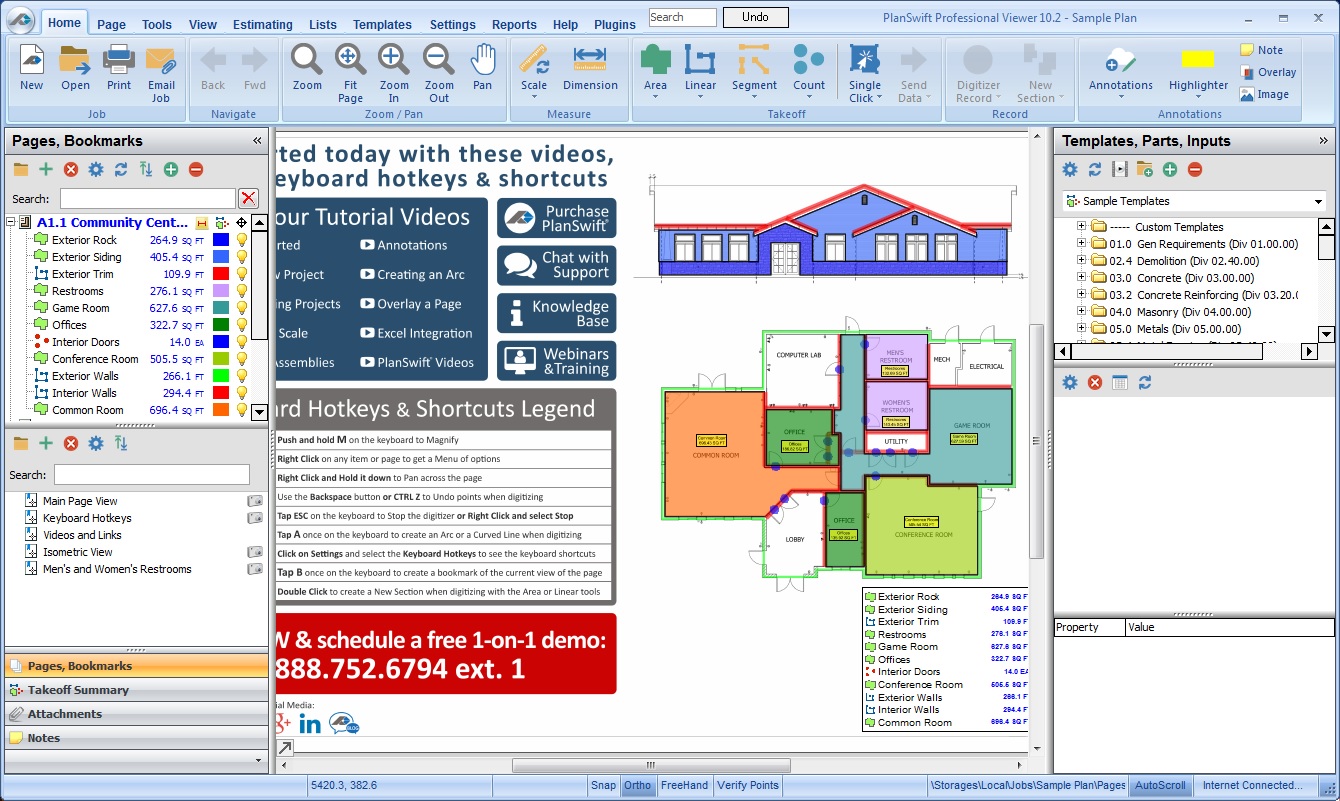Screen dimensions: 1340x801
Task: Toggle Snap mode in status bar
Action: [x=603, y=785]
